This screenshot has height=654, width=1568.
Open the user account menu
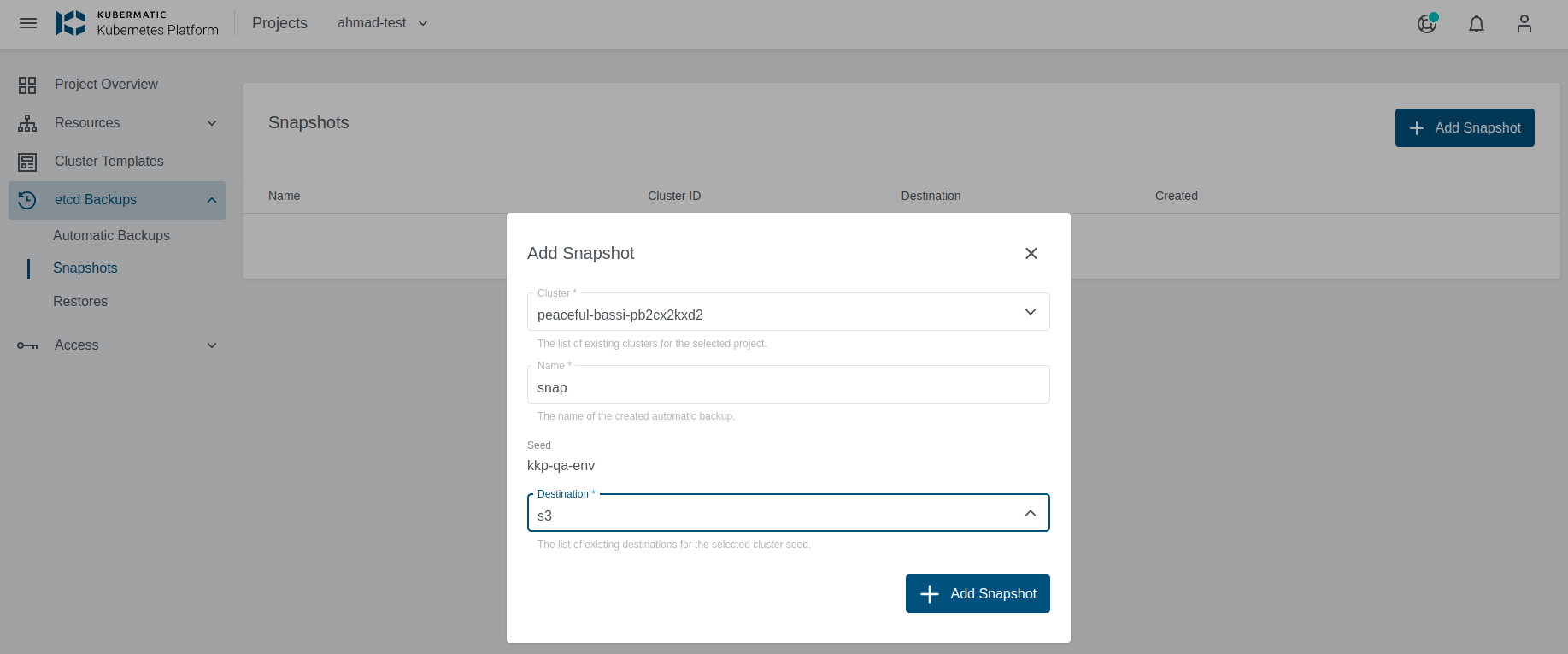point(1524,24)
